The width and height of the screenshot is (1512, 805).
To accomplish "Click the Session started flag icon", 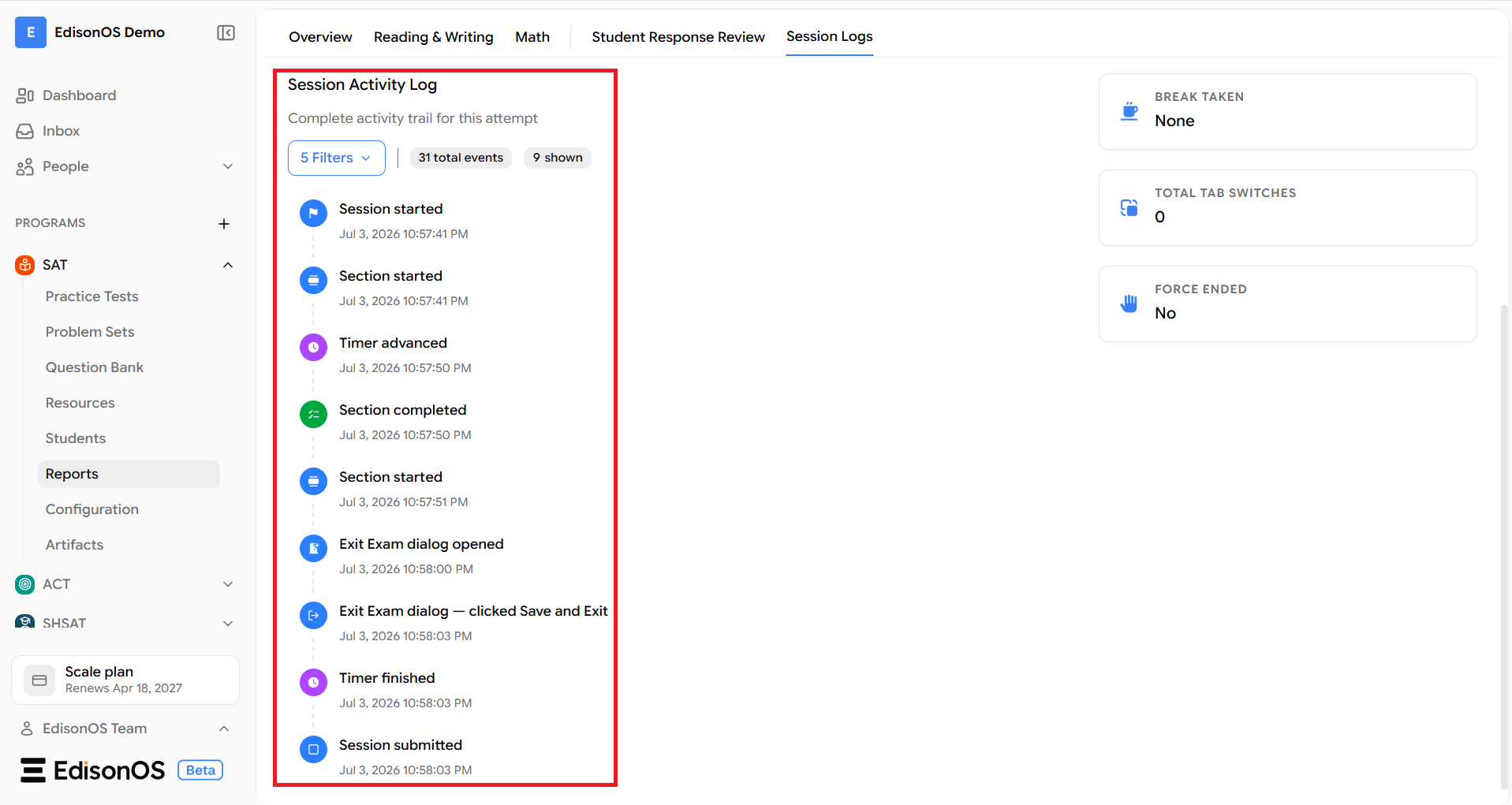I will click(x=313, y=213).
